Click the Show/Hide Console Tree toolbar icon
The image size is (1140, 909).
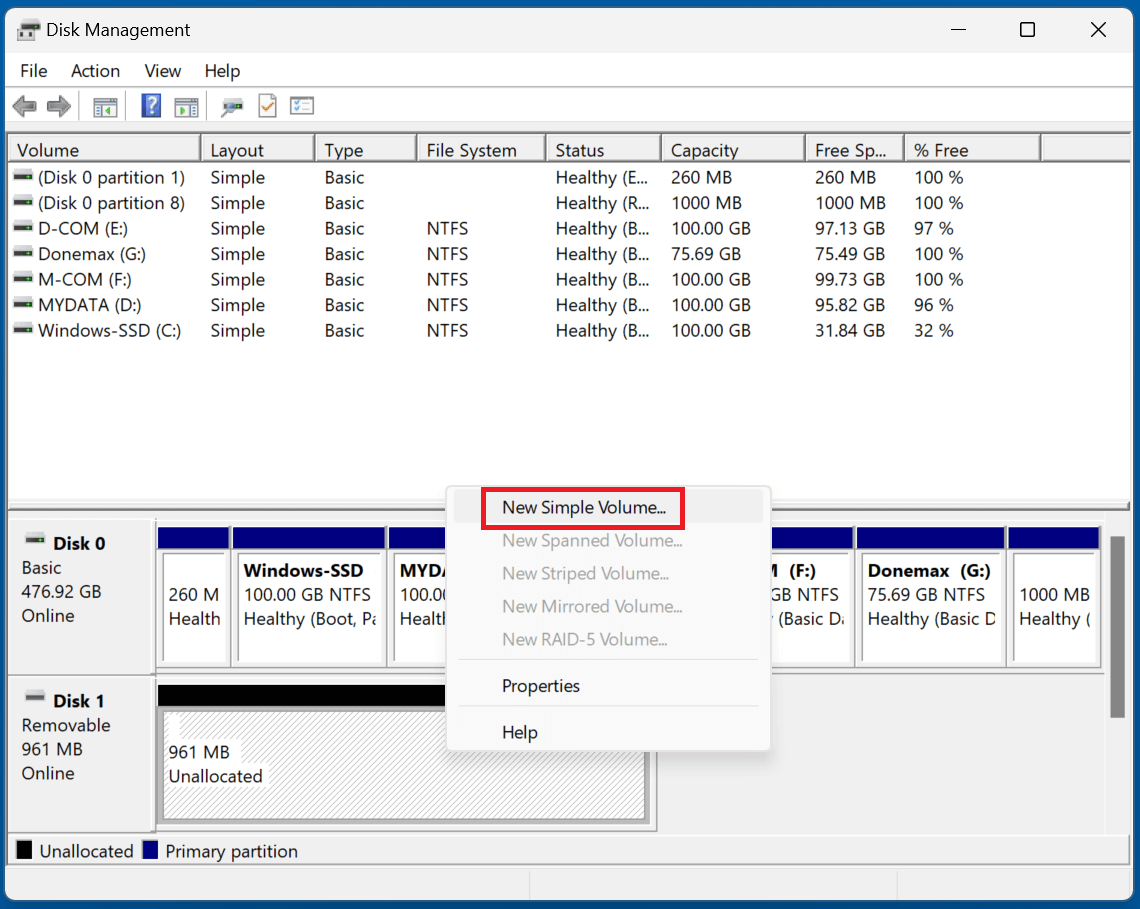pyautogui.click(x=104, y=105)
